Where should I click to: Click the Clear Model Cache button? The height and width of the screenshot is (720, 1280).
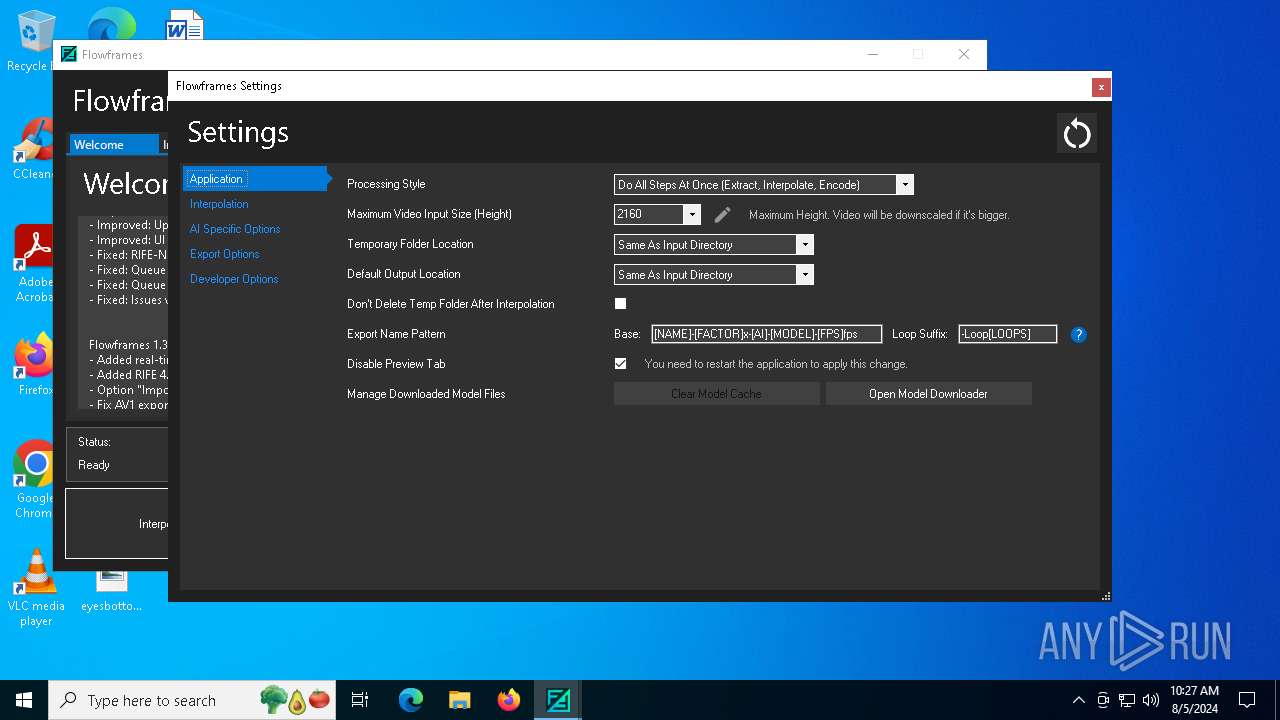[716, 394]
